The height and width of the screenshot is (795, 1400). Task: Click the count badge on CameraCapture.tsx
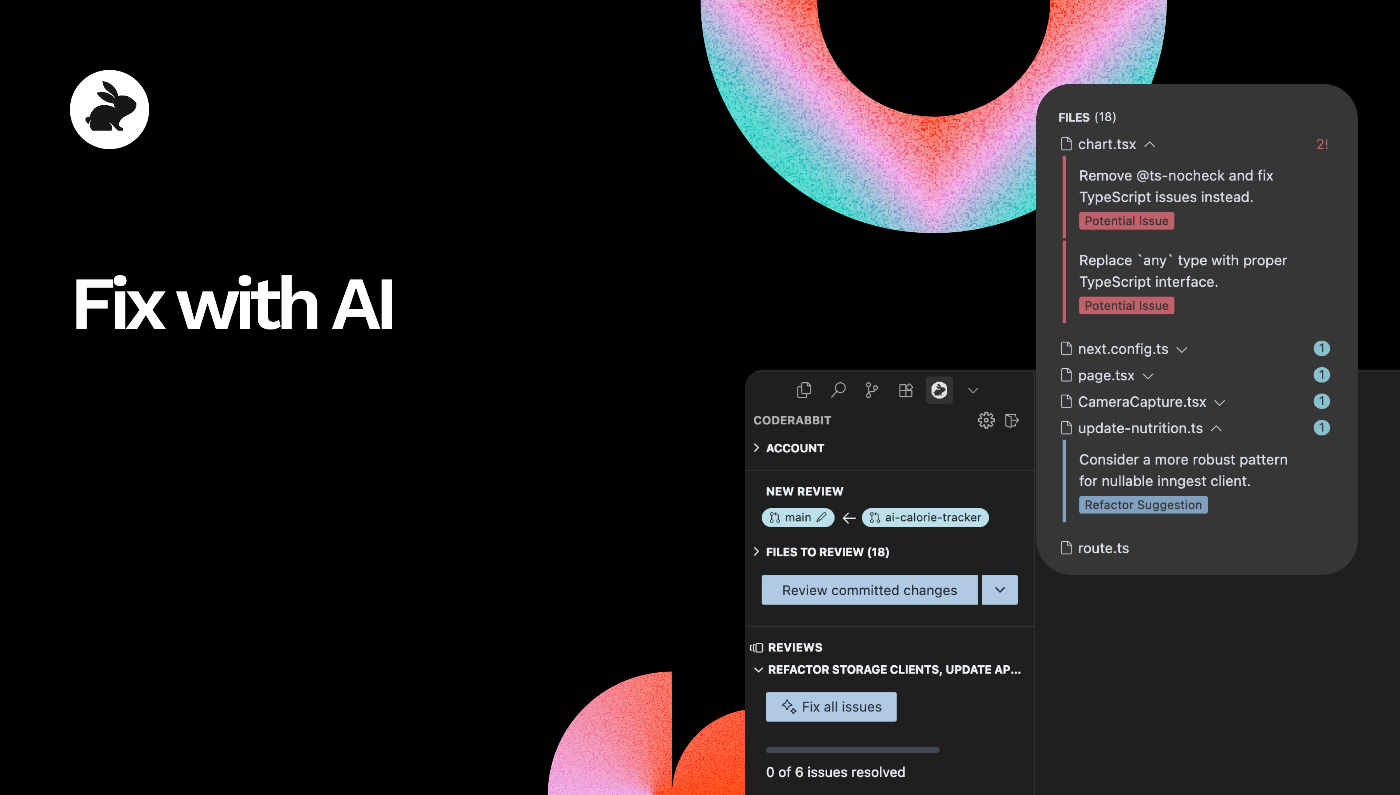click(1321, 401)
